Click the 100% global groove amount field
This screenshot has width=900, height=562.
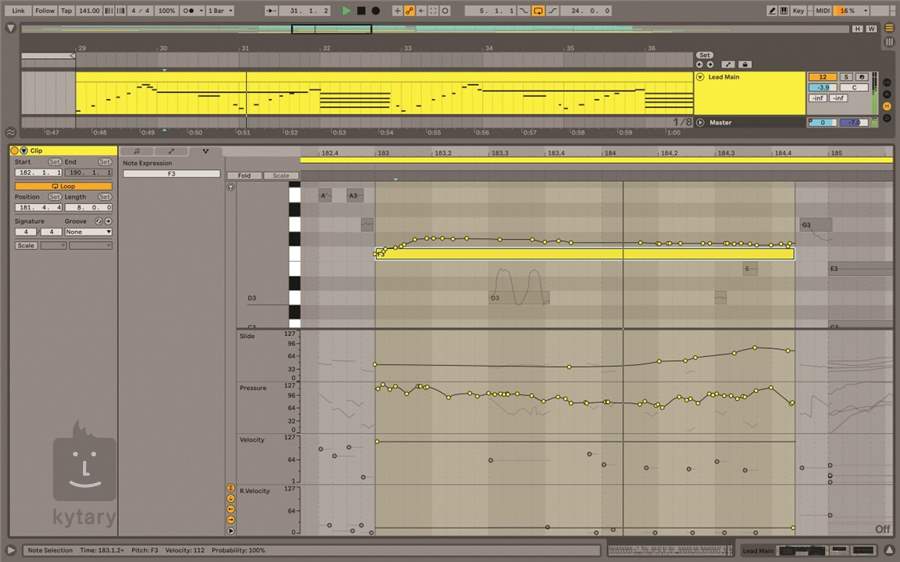click(166, 10)
